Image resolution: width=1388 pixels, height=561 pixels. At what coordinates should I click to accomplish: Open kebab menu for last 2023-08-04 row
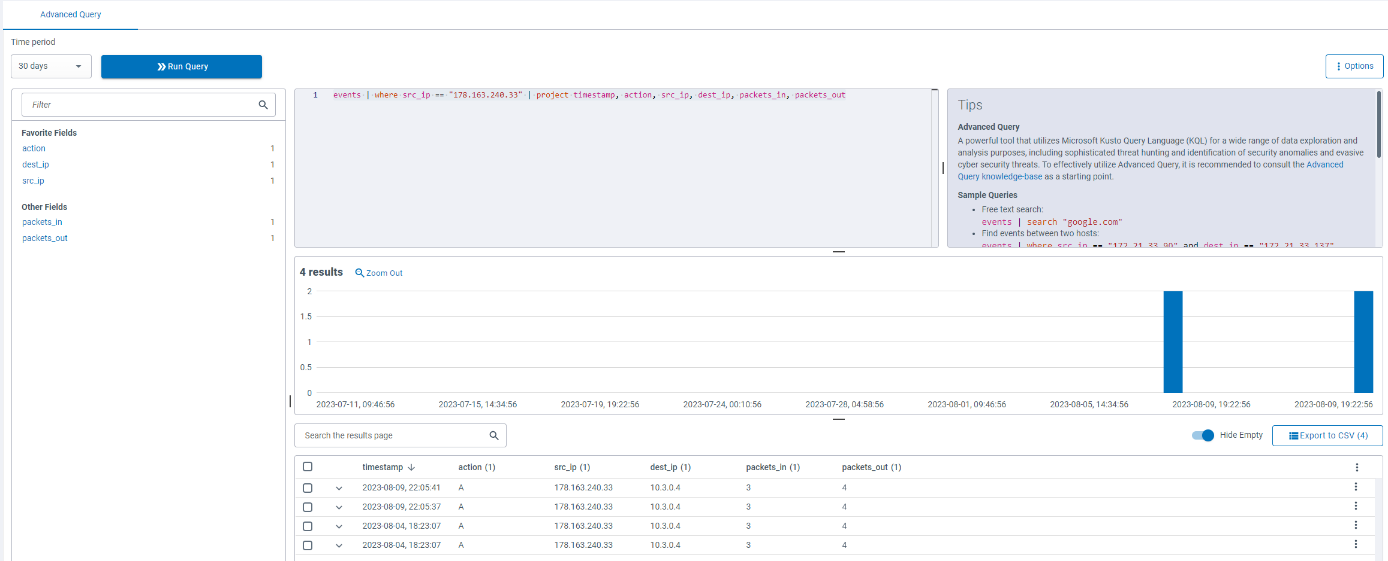click(1356, 544)
